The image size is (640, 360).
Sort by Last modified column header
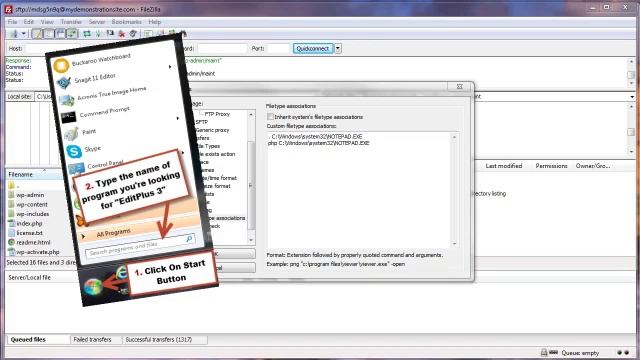(x=504, y=166)
